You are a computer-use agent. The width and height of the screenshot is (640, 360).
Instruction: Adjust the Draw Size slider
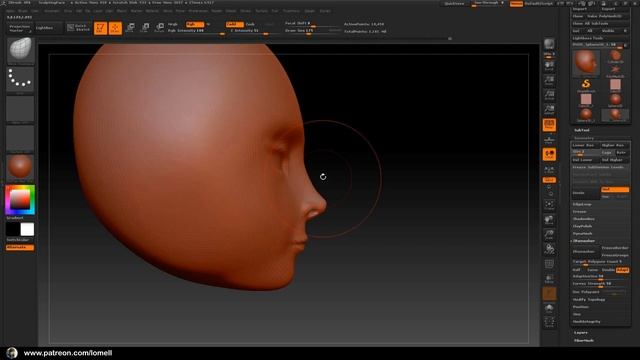coord(312,31)
